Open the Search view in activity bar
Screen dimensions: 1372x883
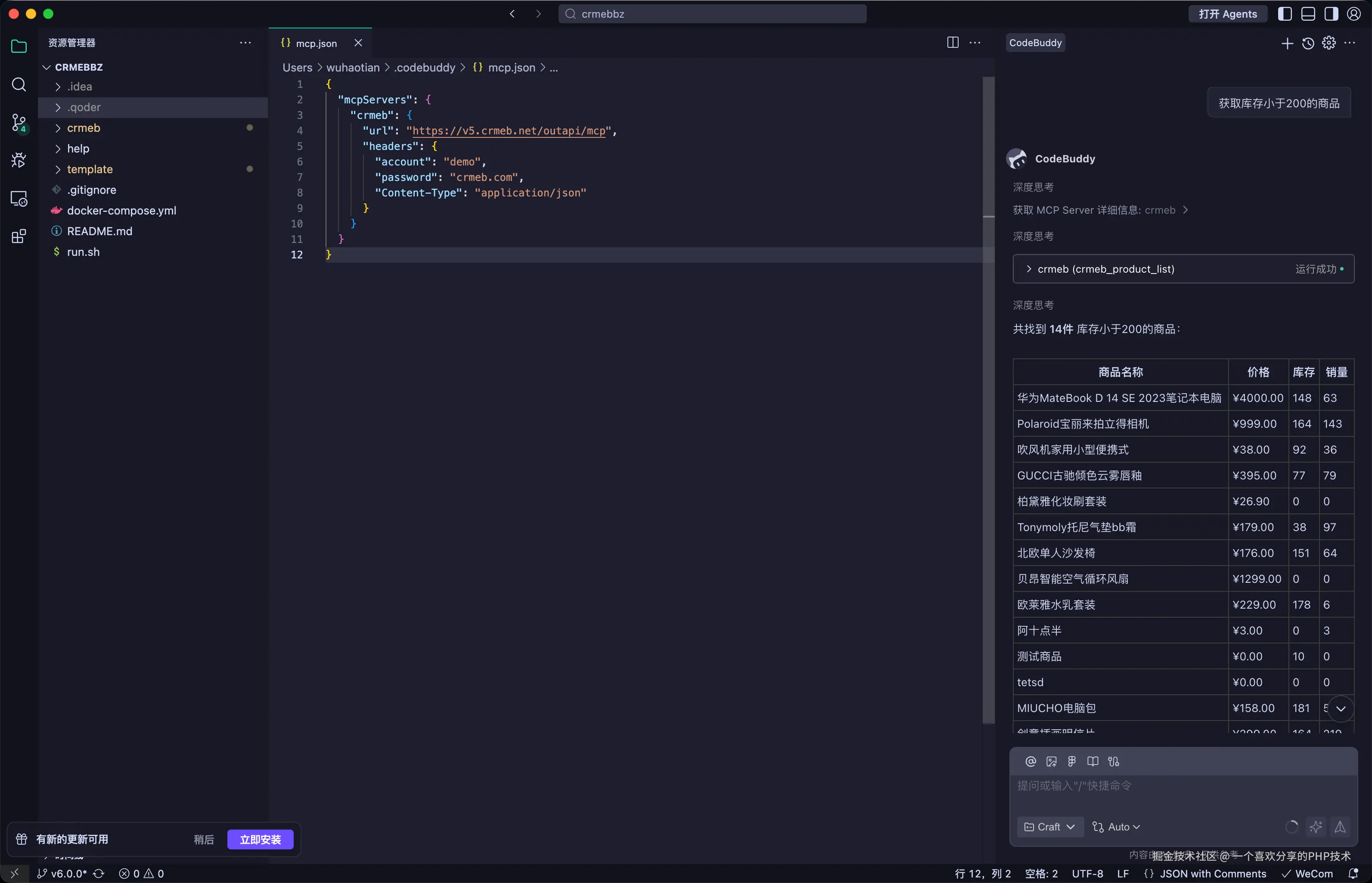pos(19,85)
